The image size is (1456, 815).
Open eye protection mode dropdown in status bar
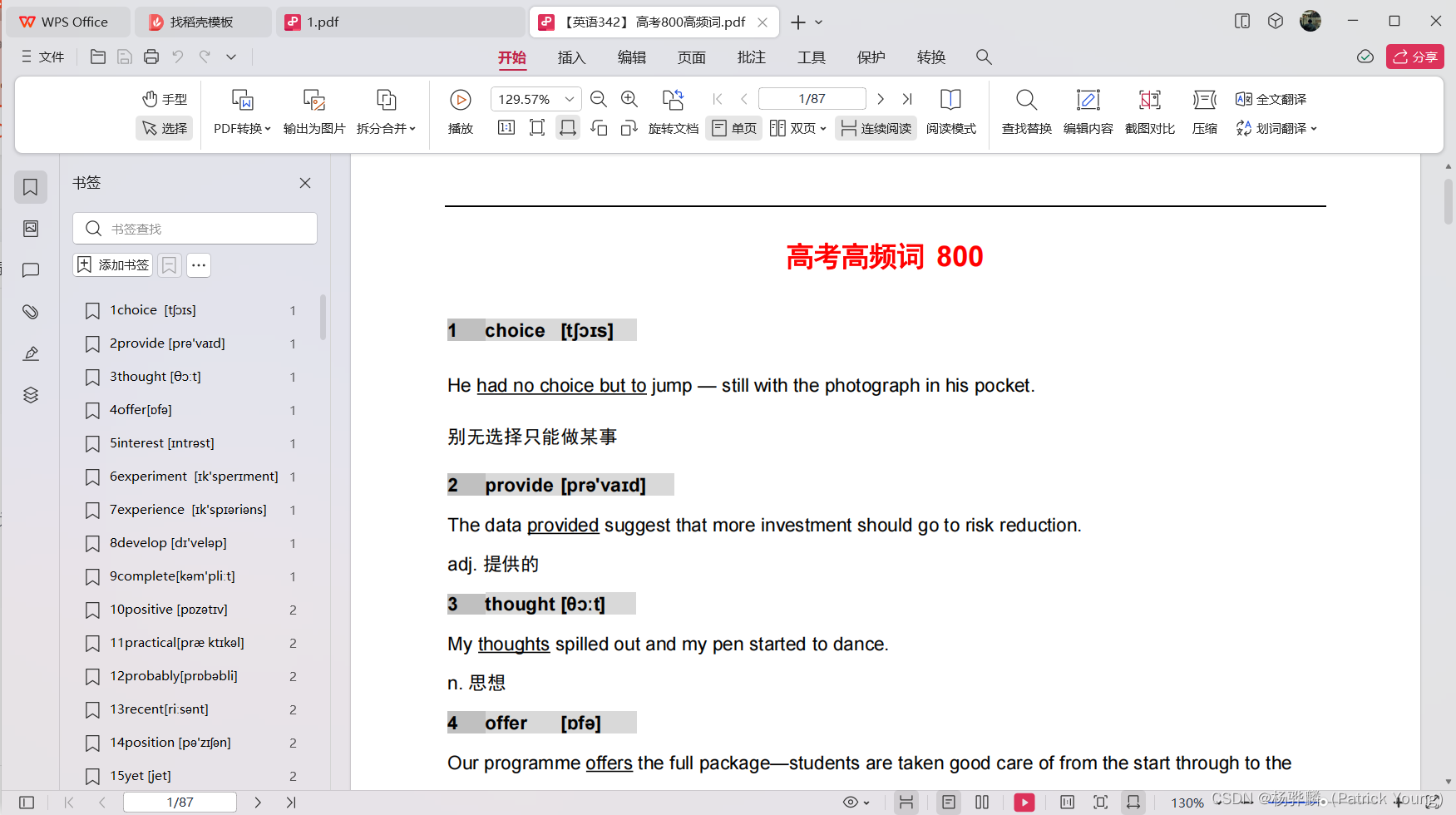click(856, 803)
